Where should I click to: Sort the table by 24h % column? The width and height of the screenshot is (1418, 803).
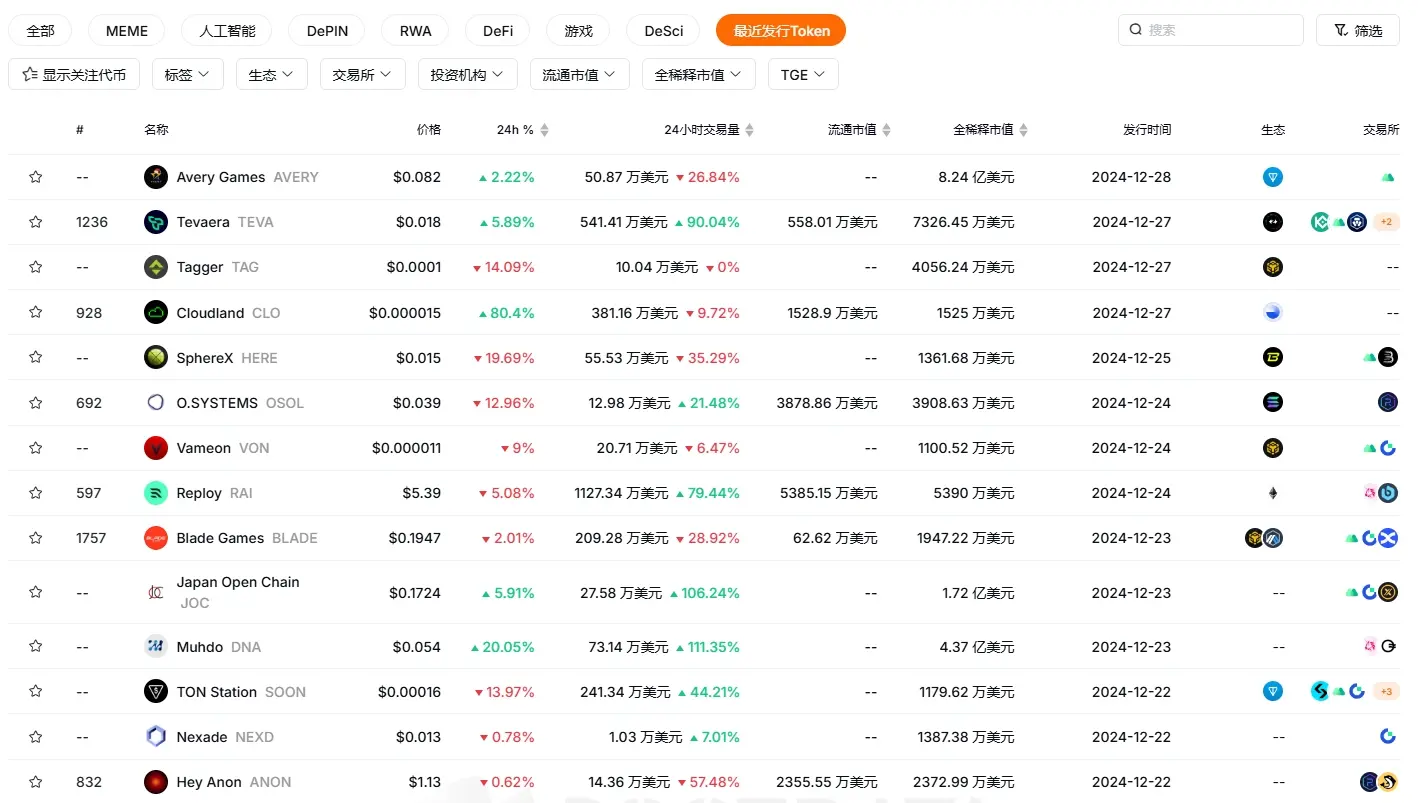[522, 130]
